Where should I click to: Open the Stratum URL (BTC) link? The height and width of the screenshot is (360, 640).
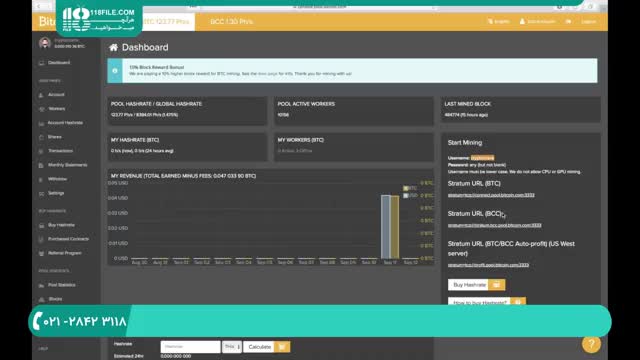click(491, 195)
